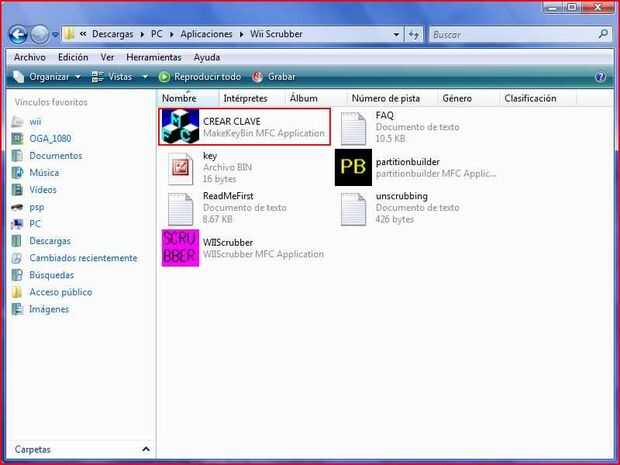620x465 pixels.
Task: Sort by the Álbum column header
Action: pos(316,98)
